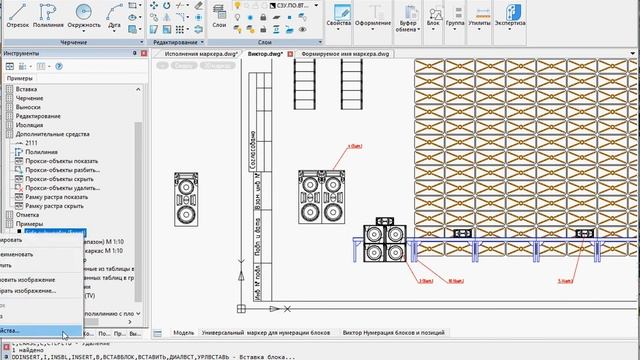Choose the Окружность circle tool

click(x=84, y=17)
